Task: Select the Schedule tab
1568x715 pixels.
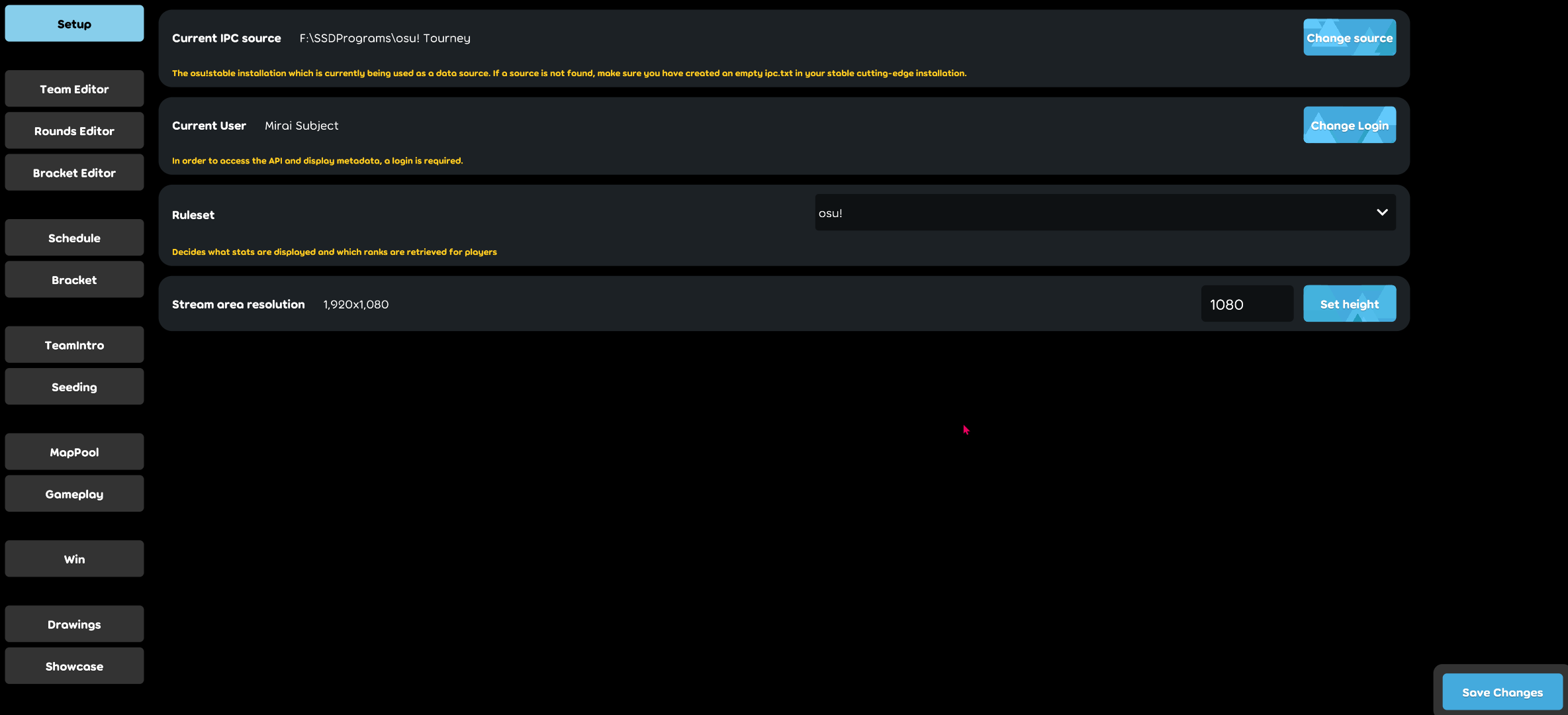Action: pos(74,237)
